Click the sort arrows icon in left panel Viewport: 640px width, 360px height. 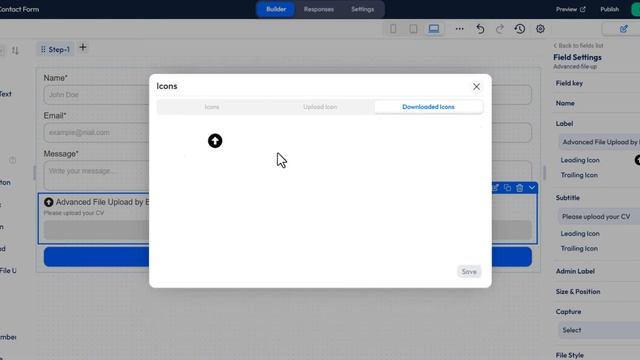click(15, 51)
